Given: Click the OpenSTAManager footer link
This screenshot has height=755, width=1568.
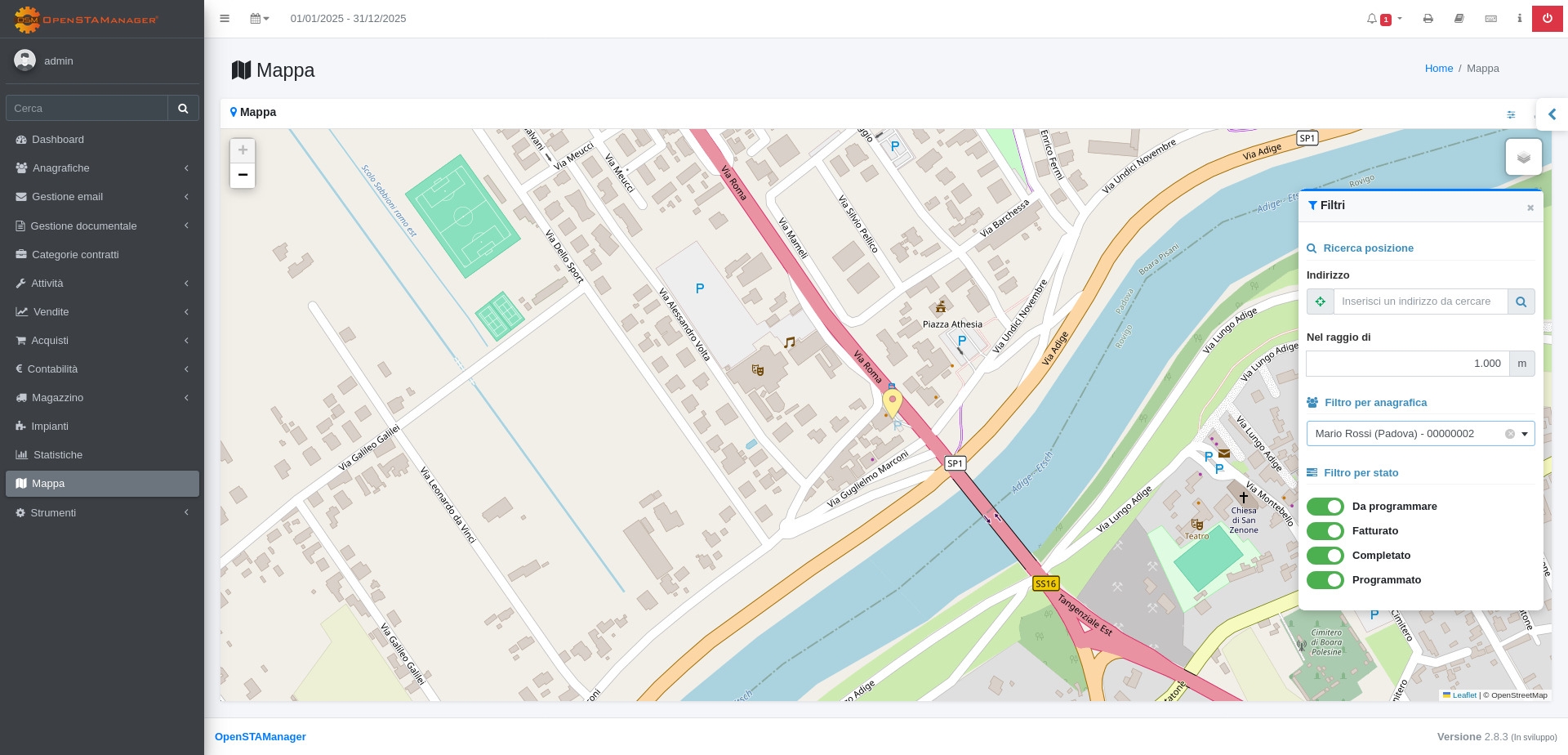Looking at the screenshot, I should point(261,737).
